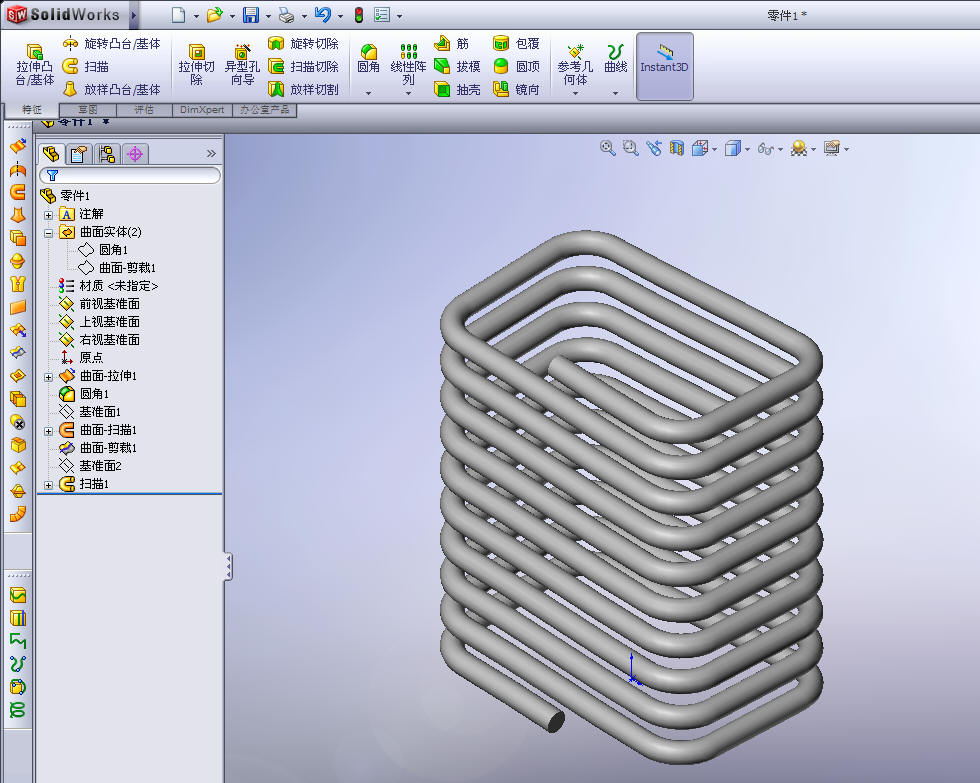Open the Curves (曲线) tool

[x=616, y=58]
